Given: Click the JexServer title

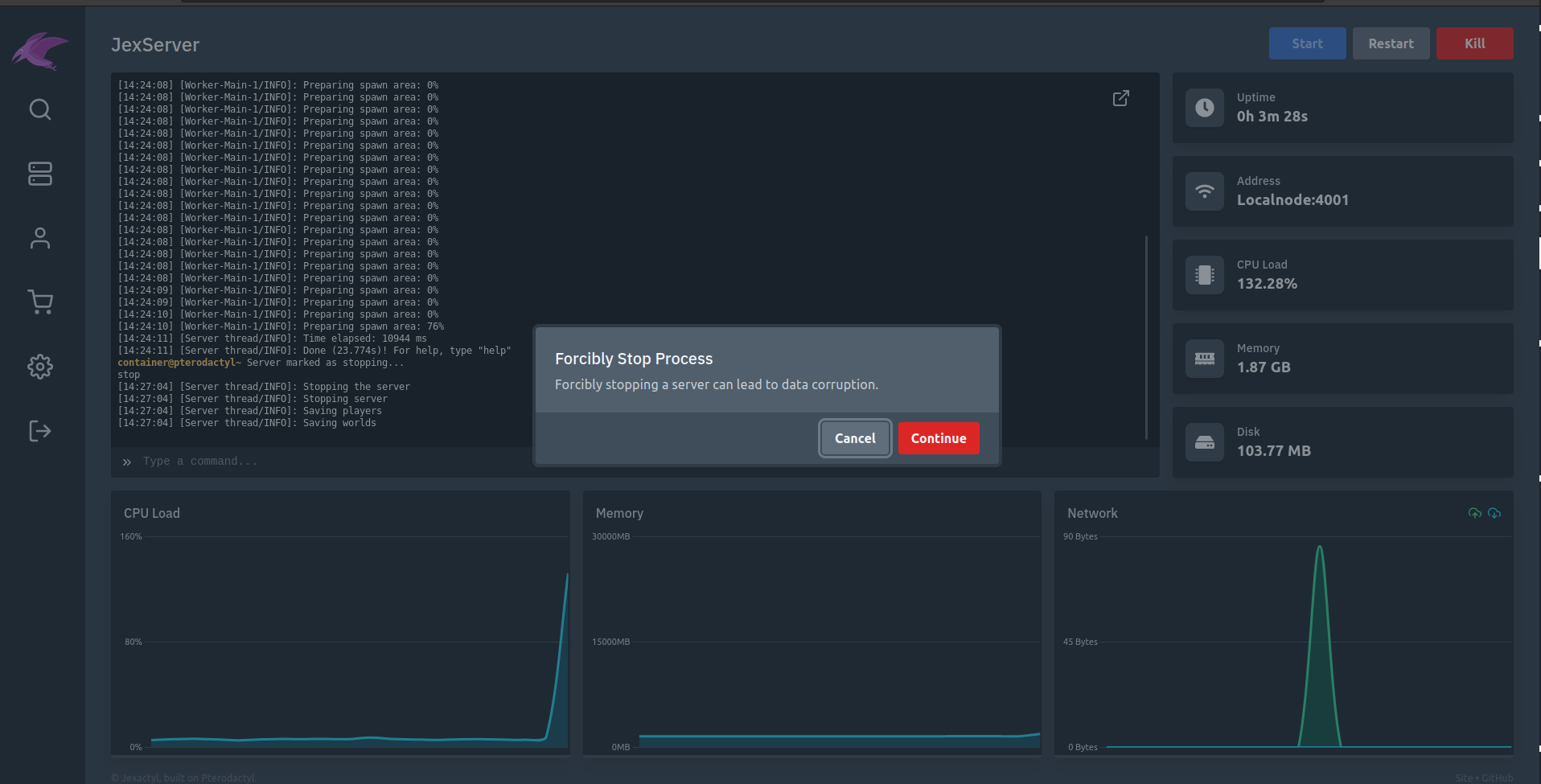Looking at the screenshot, I should point(155,45).
